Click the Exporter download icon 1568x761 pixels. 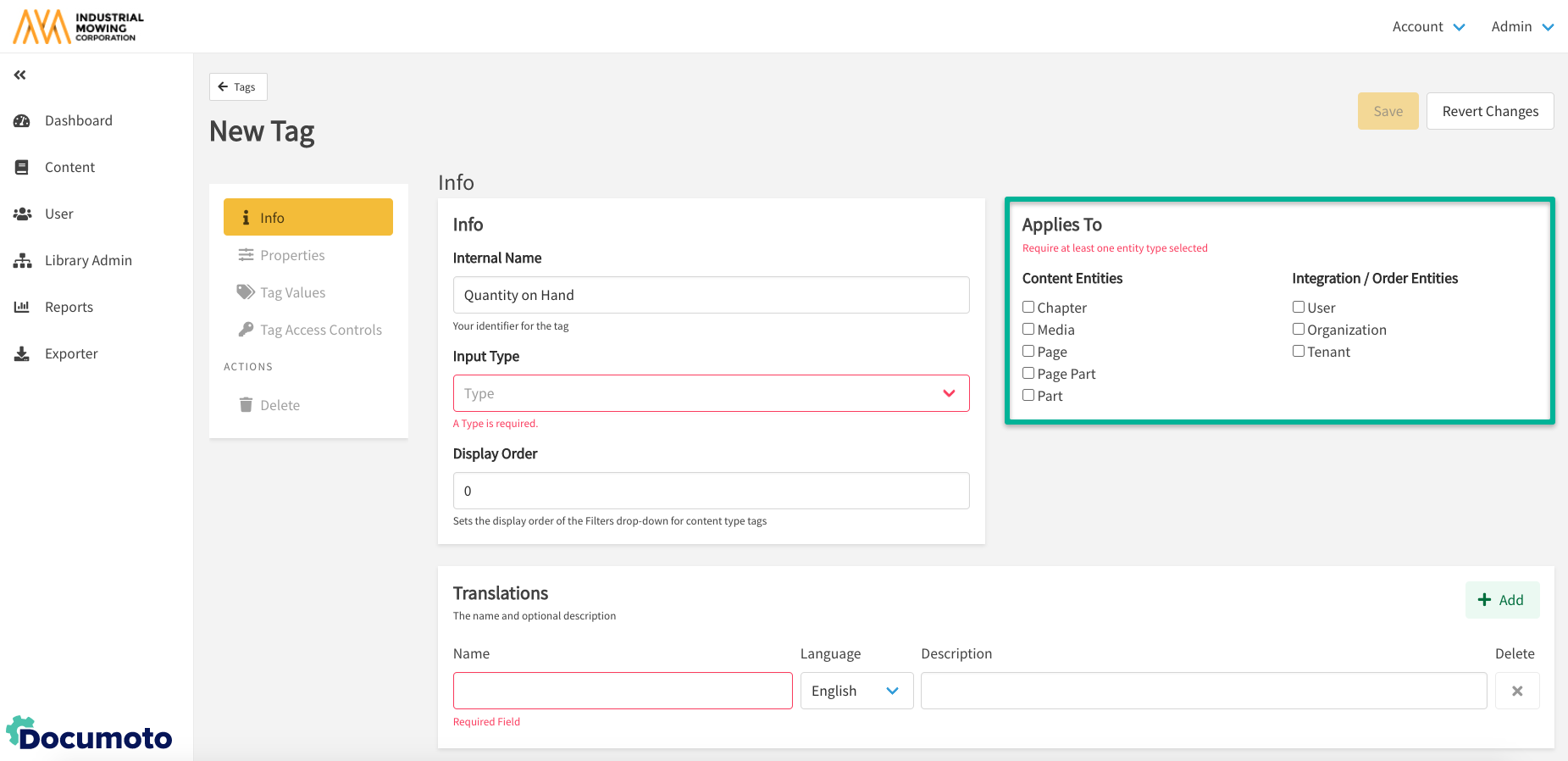click(x=22, y=354)
